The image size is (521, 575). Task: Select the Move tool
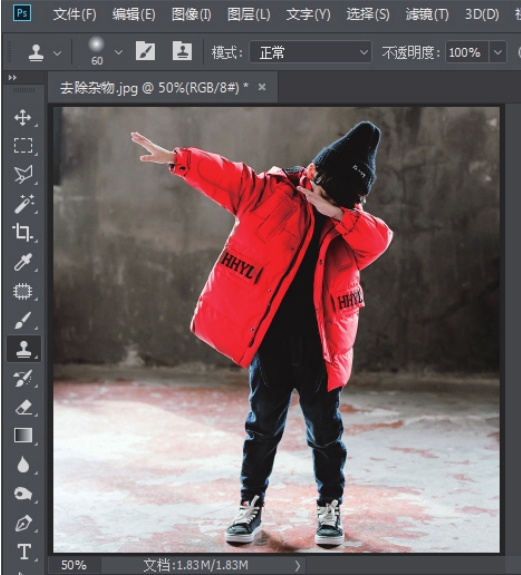click(x=23, y=118)
